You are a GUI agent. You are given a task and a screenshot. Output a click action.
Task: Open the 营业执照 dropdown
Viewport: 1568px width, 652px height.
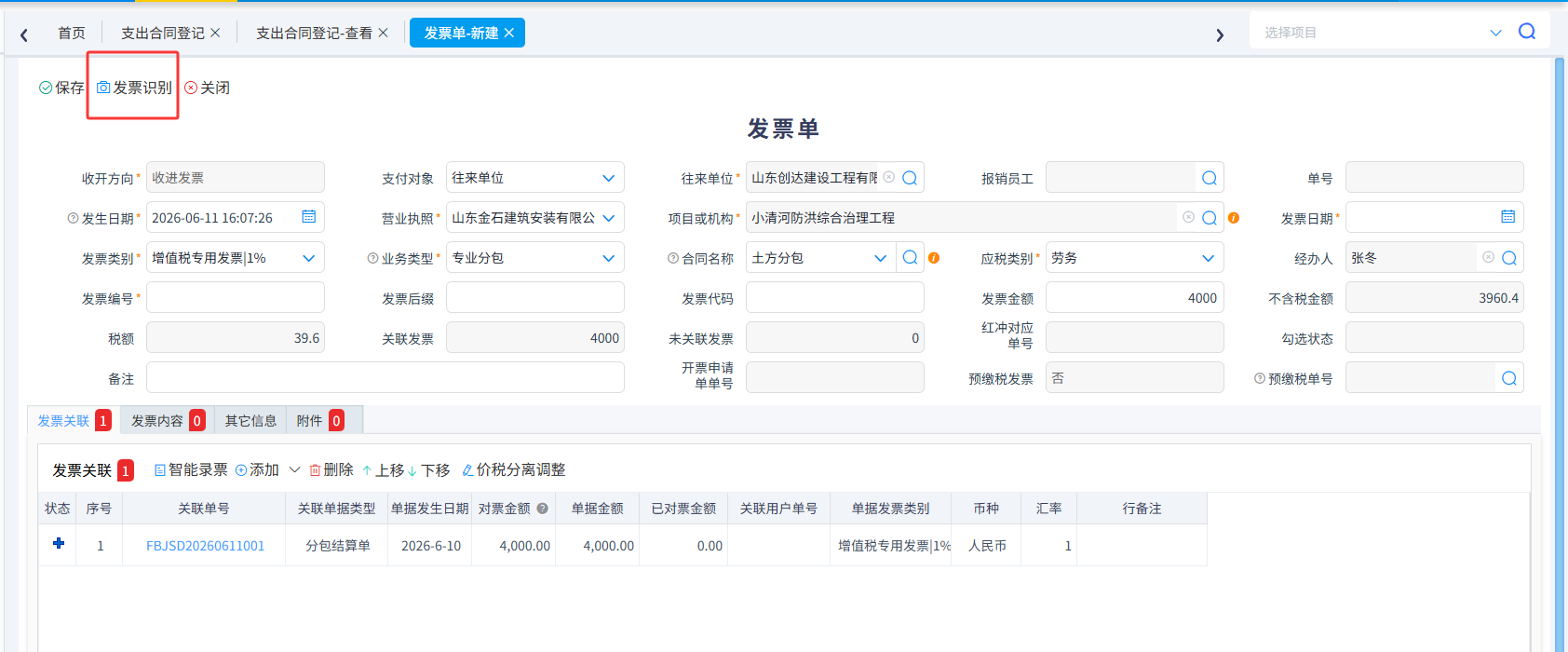point(608,218)
